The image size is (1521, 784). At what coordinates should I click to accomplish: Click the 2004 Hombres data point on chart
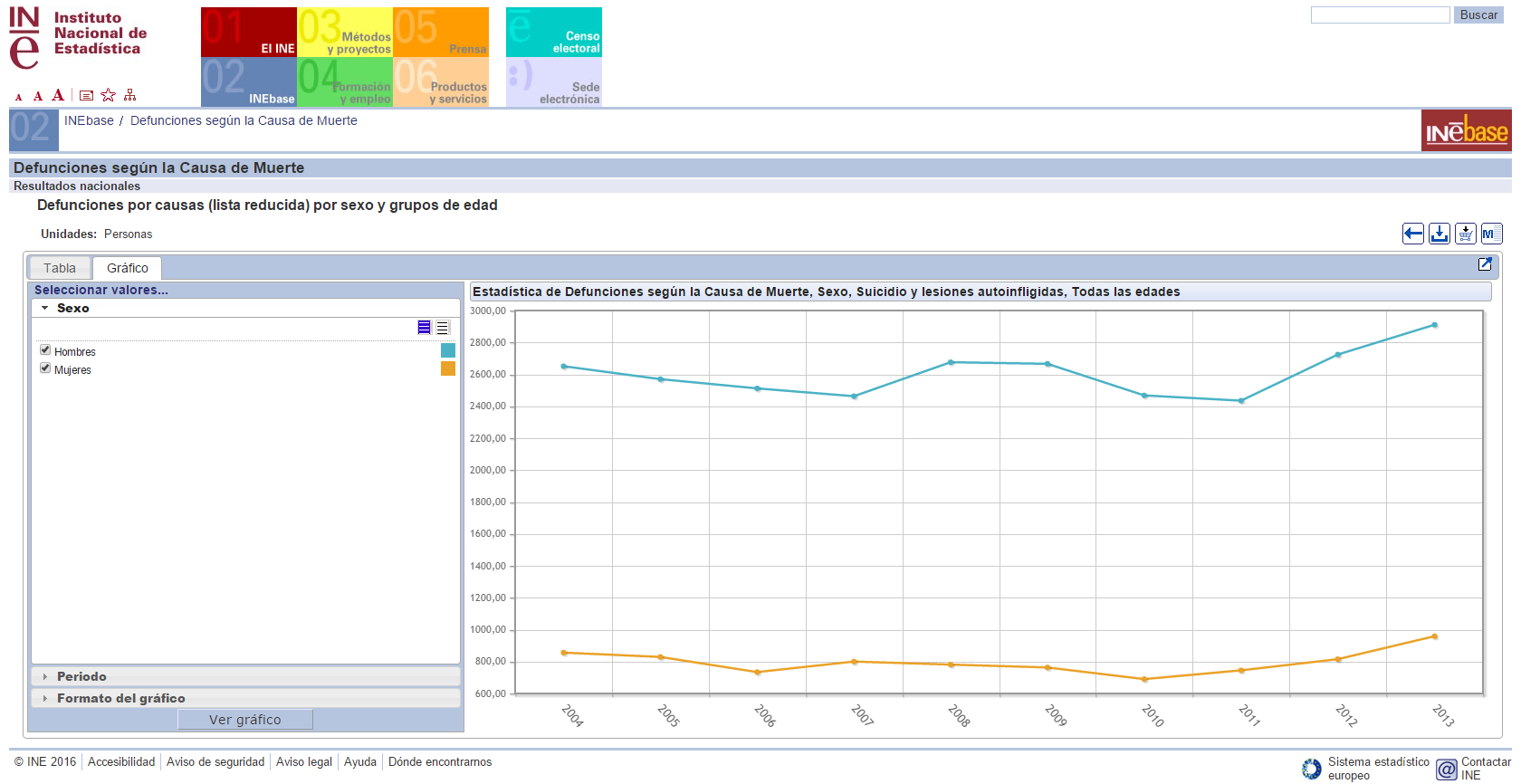(564, 367)
